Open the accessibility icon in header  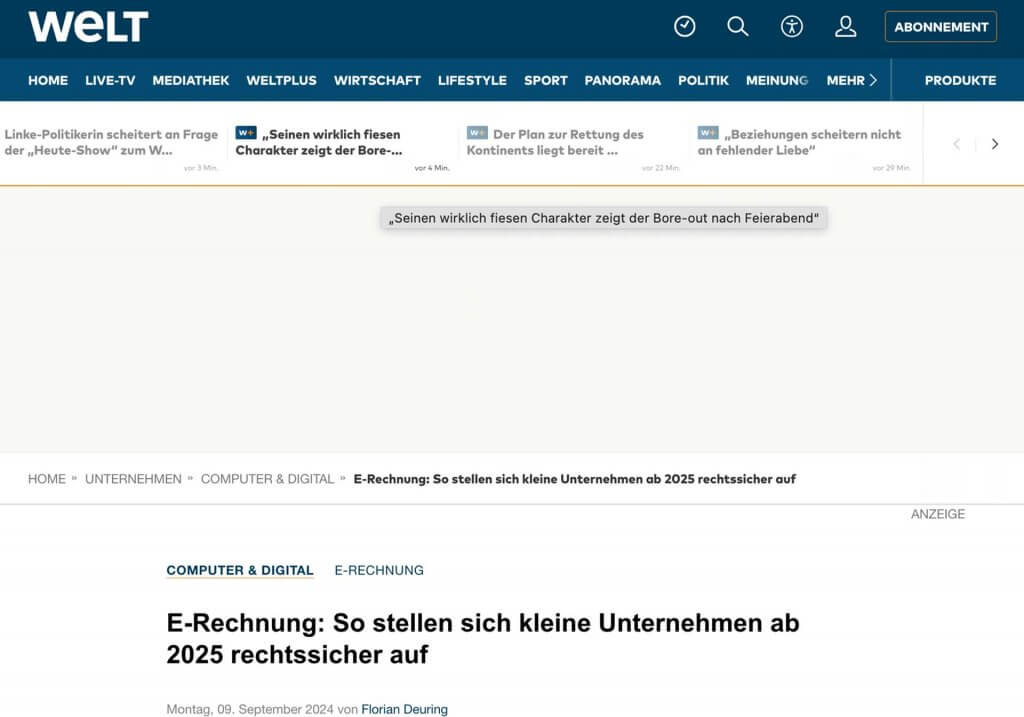[792, 27]
